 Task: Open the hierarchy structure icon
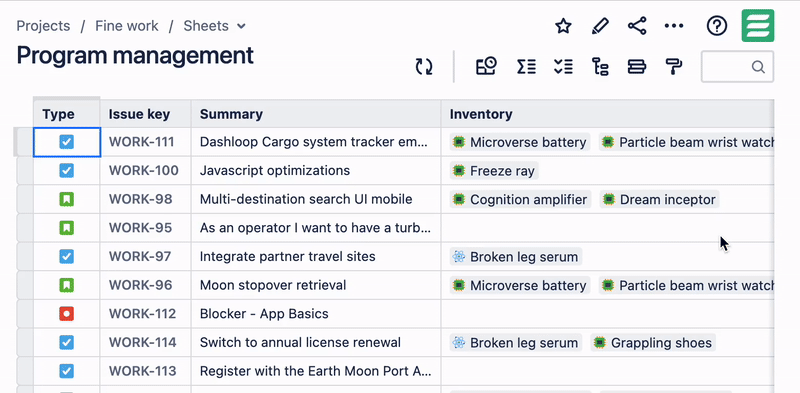tap(600, 67)
